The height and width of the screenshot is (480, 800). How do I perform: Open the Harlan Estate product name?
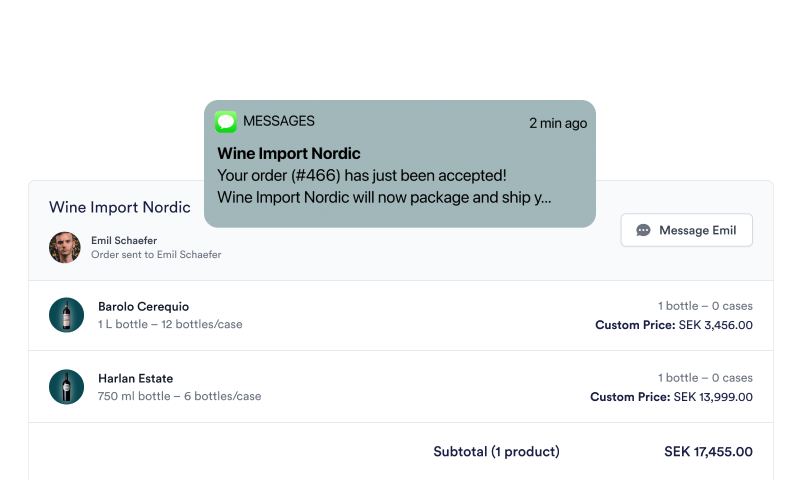pos(136,378)
